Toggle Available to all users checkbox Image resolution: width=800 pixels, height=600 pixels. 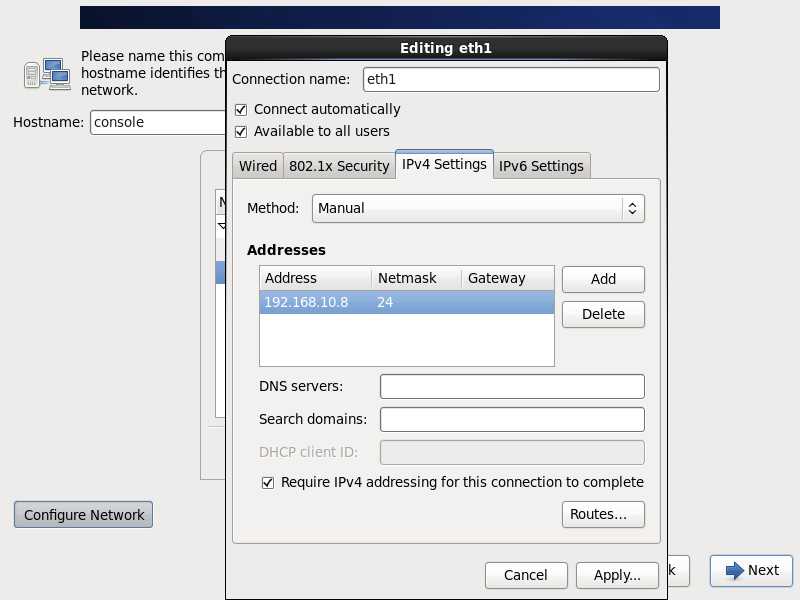[x=241, y=132]
